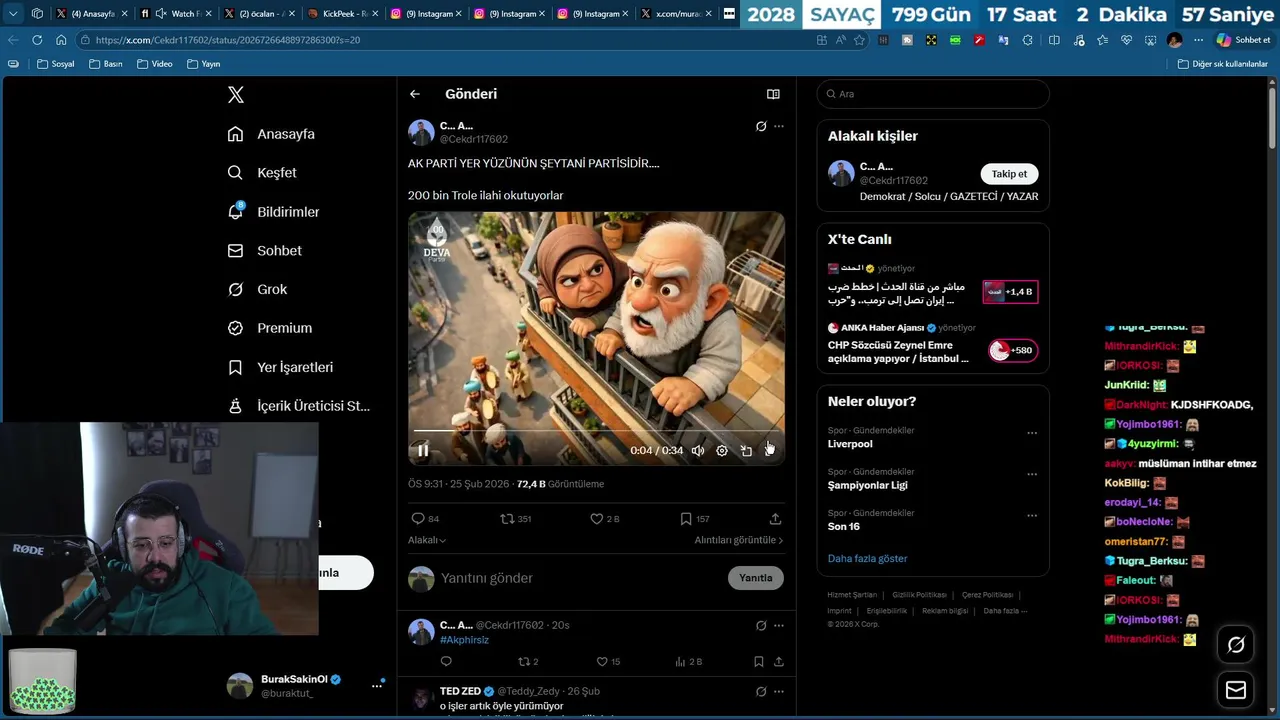Pause the video

pos(423,451)
